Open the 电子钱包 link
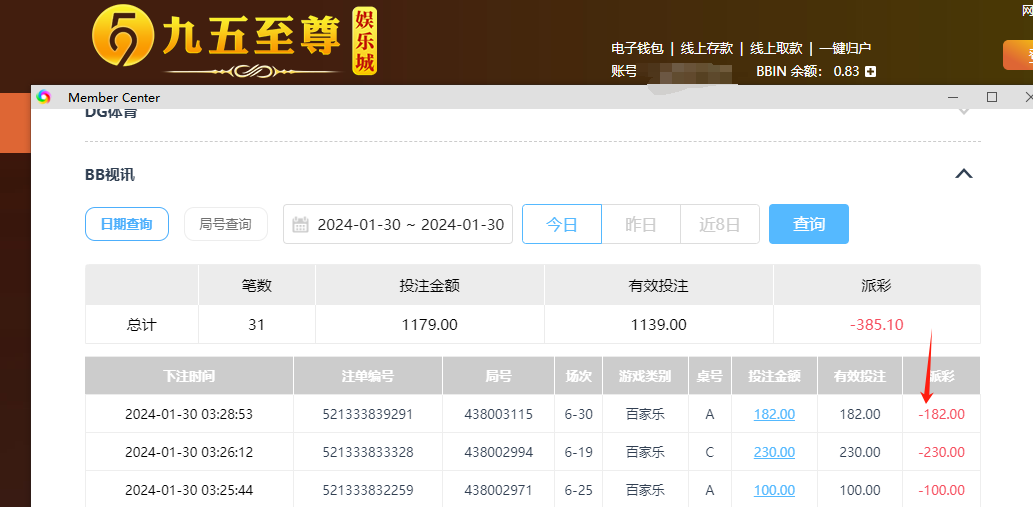 637,48
